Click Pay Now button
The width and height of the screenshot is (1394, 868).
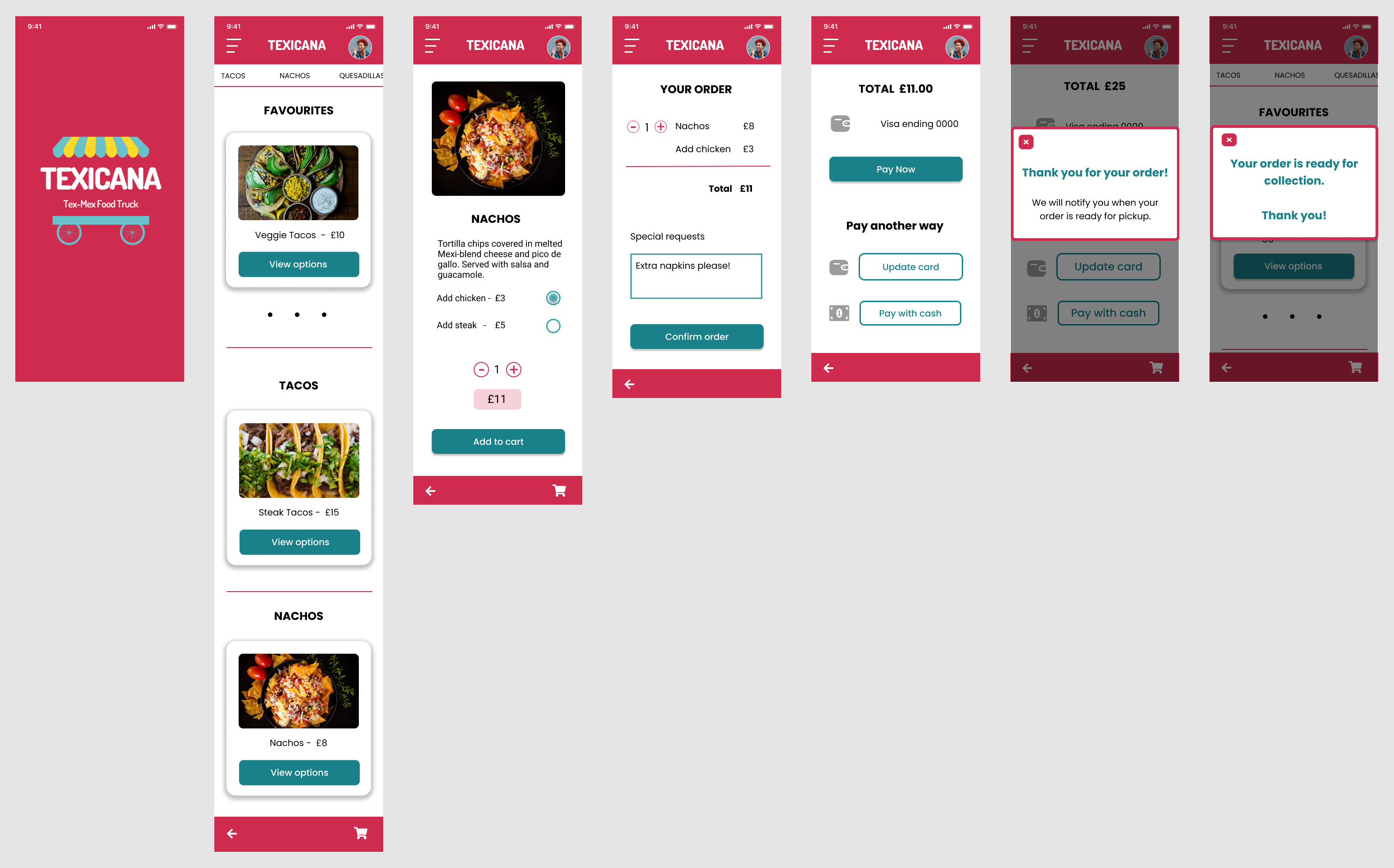click(x=895, y=169)
